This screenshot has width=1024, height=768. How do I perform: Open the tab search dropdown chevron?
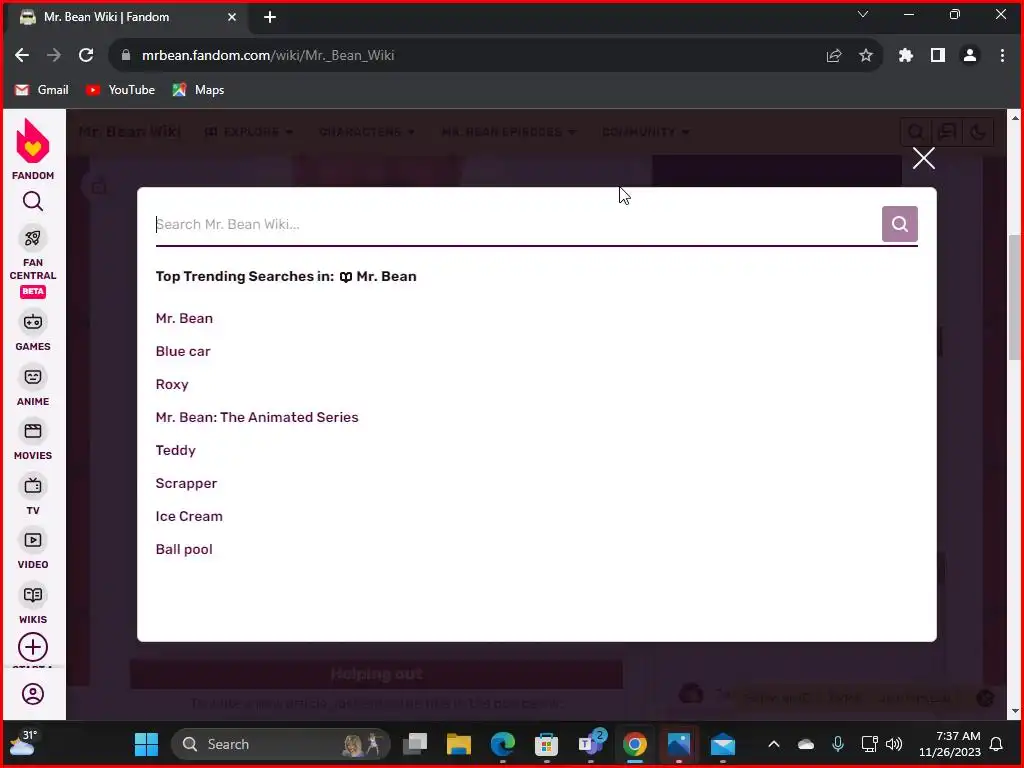pyautogui.click(x=863, y=14)
